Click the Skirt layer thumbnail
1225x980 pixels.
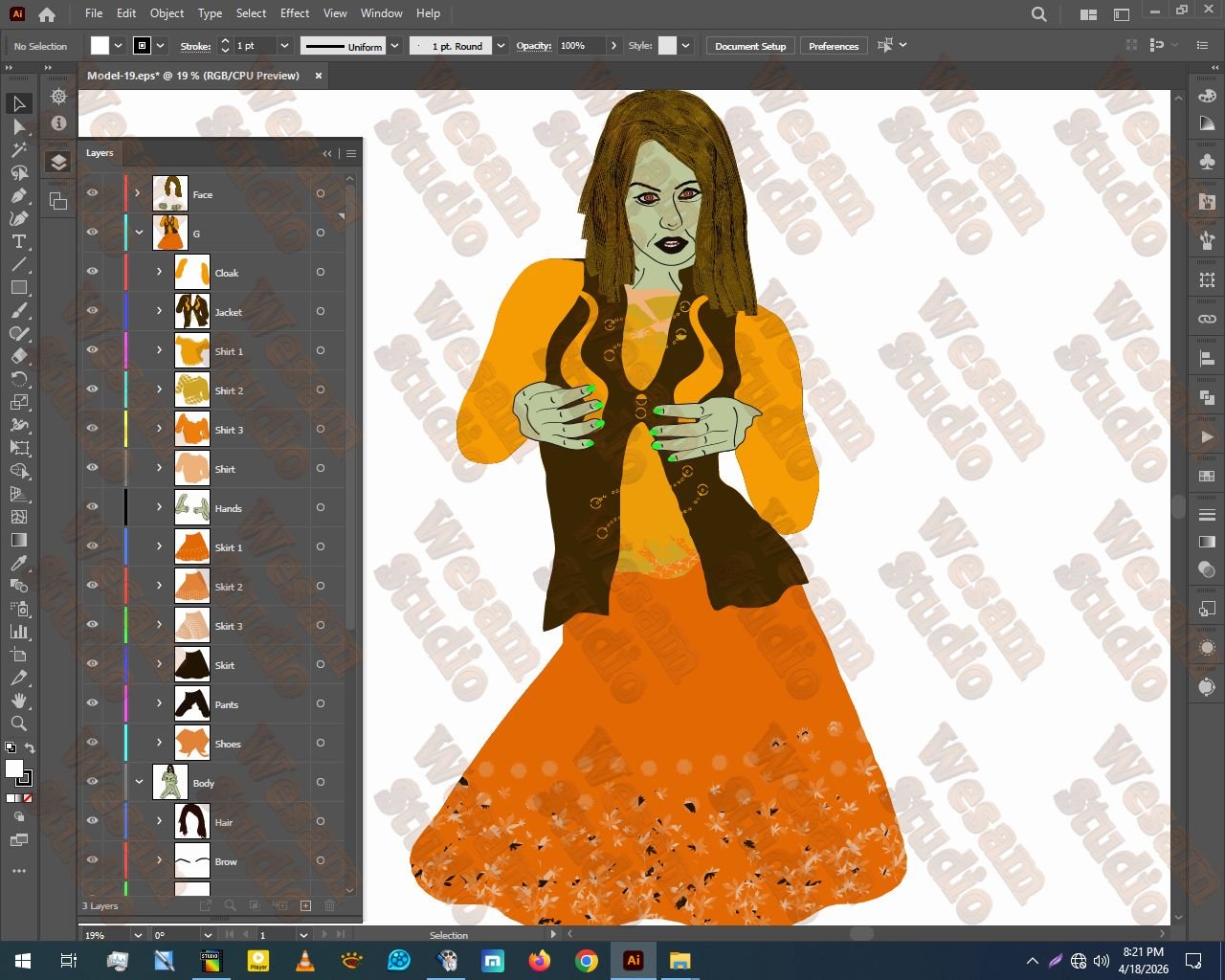(192, 664)
